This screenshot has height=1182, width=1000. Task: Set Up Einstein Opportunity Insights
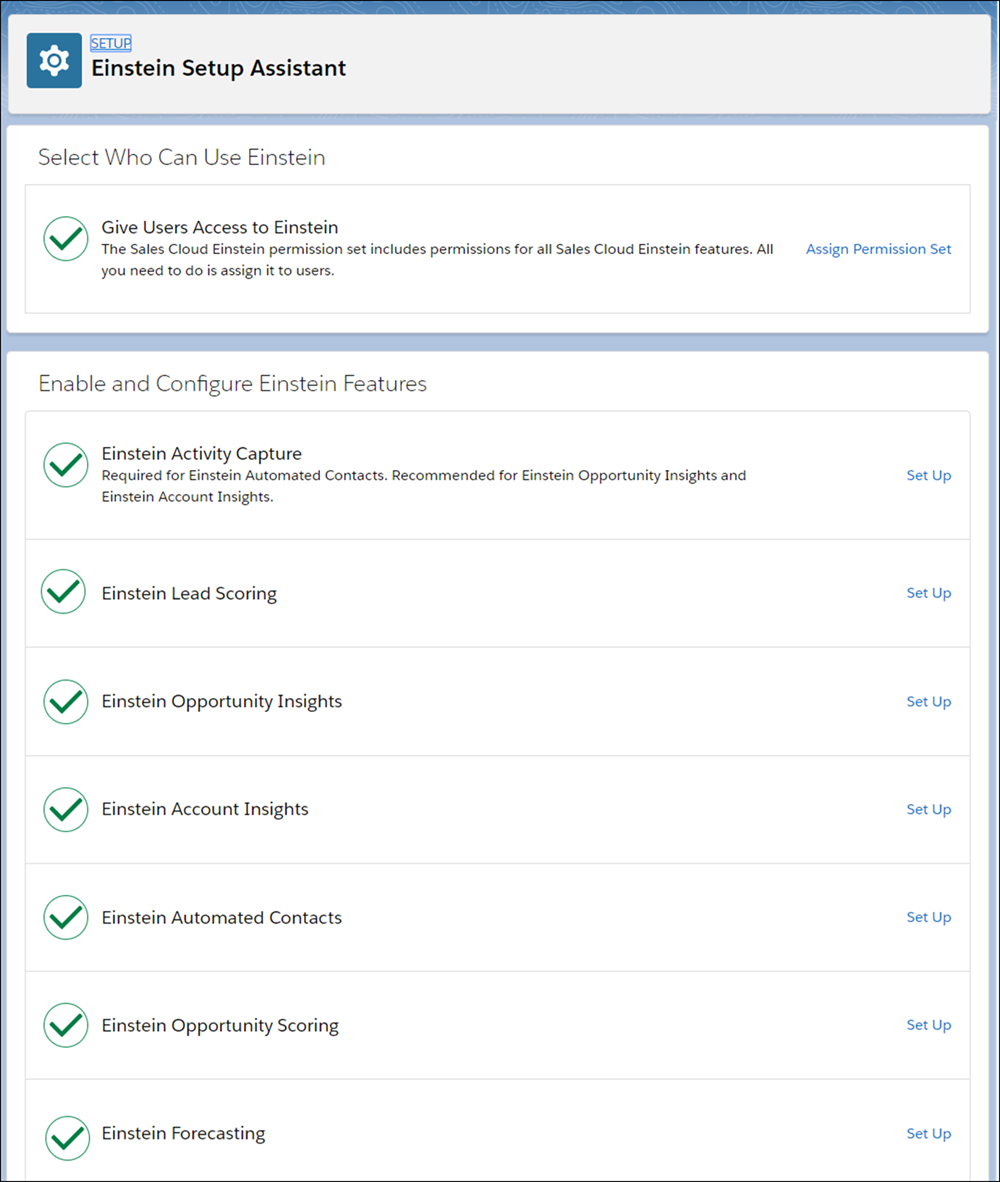(928, 701)
